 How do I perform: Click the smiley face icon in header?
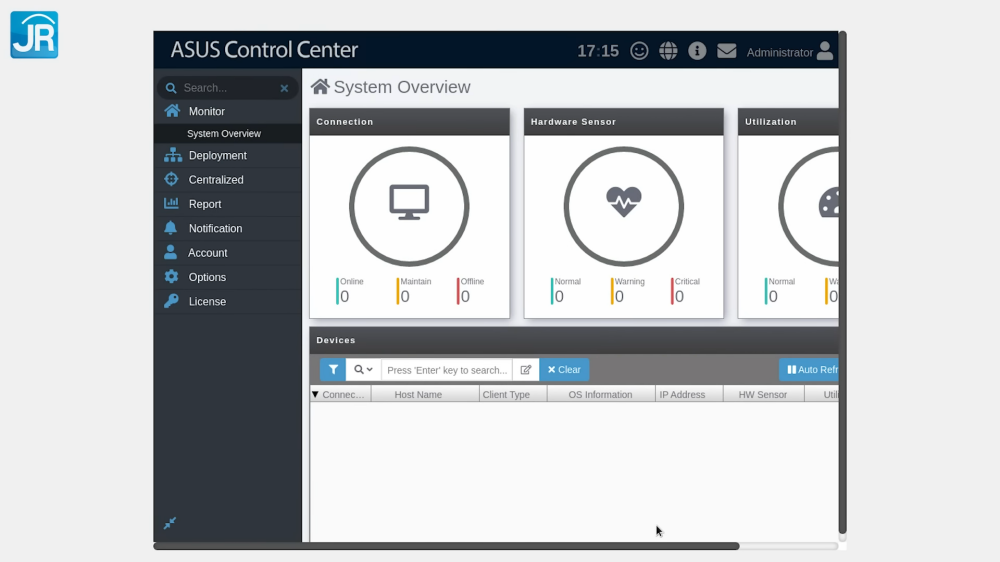[639, 51]
